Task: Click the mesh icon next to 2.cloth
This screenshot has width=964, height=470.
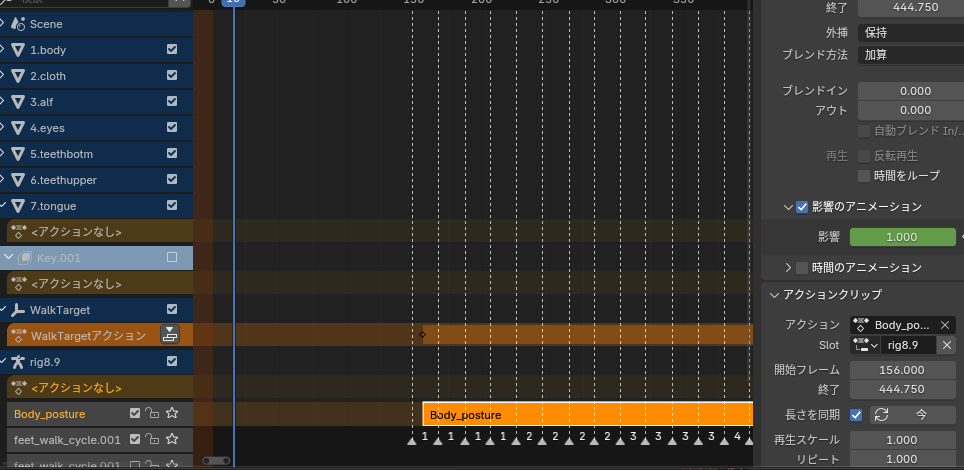Action: point(18,76)
